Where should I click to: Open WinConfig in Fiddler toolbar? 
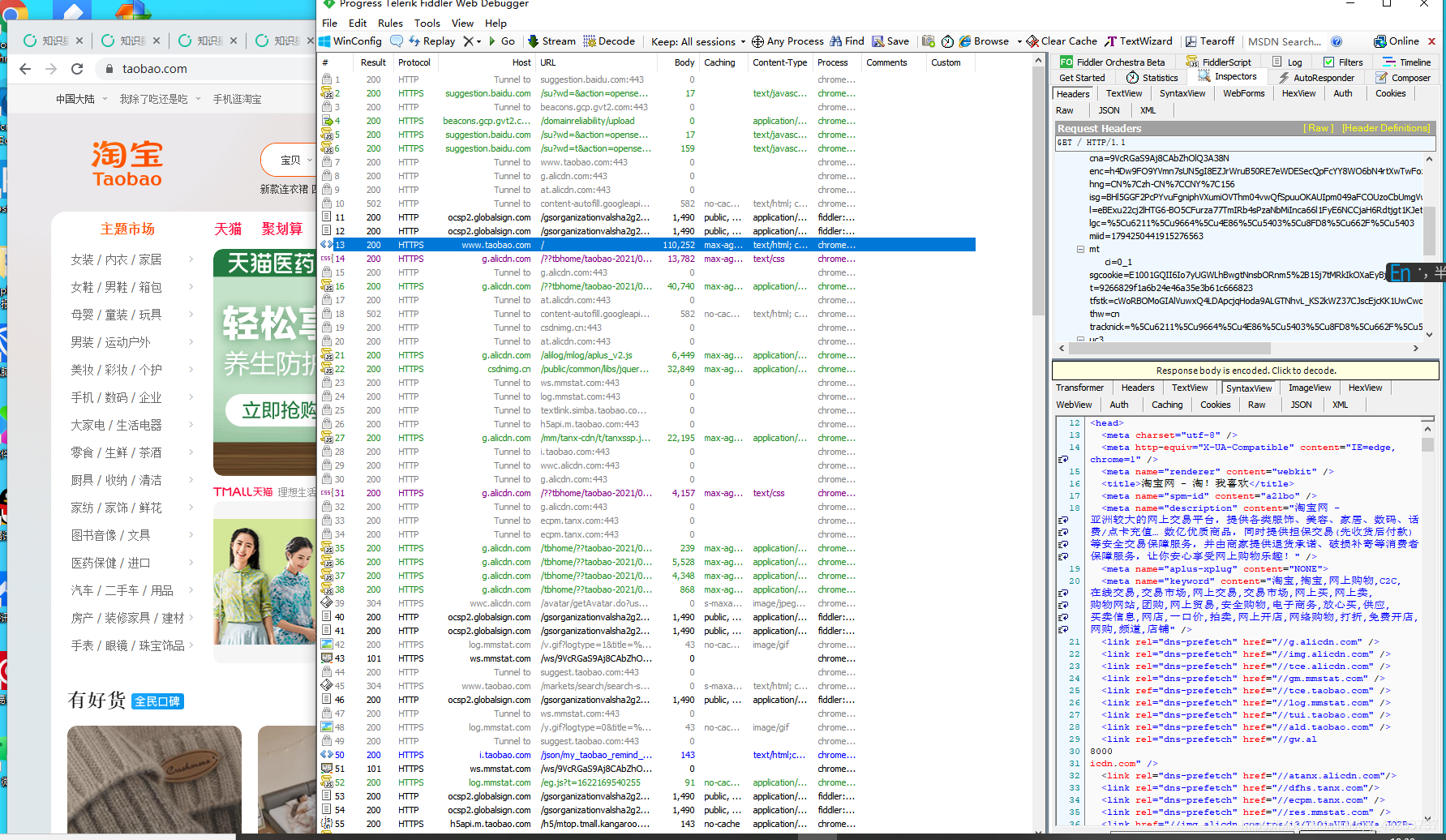click(x=350, y=41)
